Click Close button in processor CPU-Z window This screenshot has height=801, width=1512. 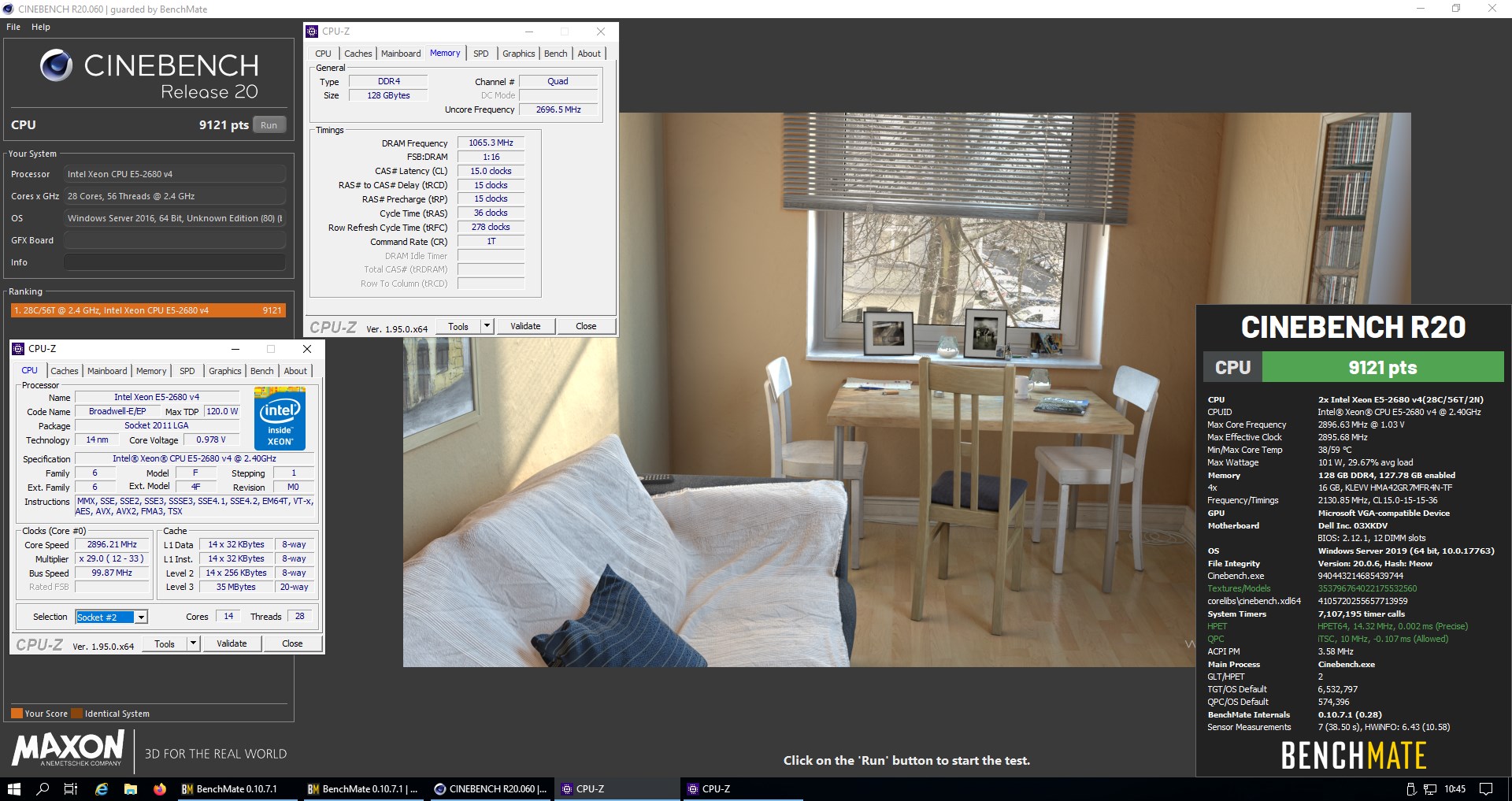pyautogui.click(x=292, y=643)
